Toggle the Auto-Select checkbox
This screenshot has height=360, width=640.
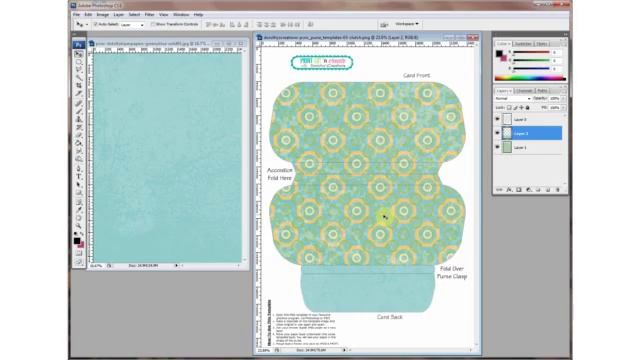coord(96,24)
